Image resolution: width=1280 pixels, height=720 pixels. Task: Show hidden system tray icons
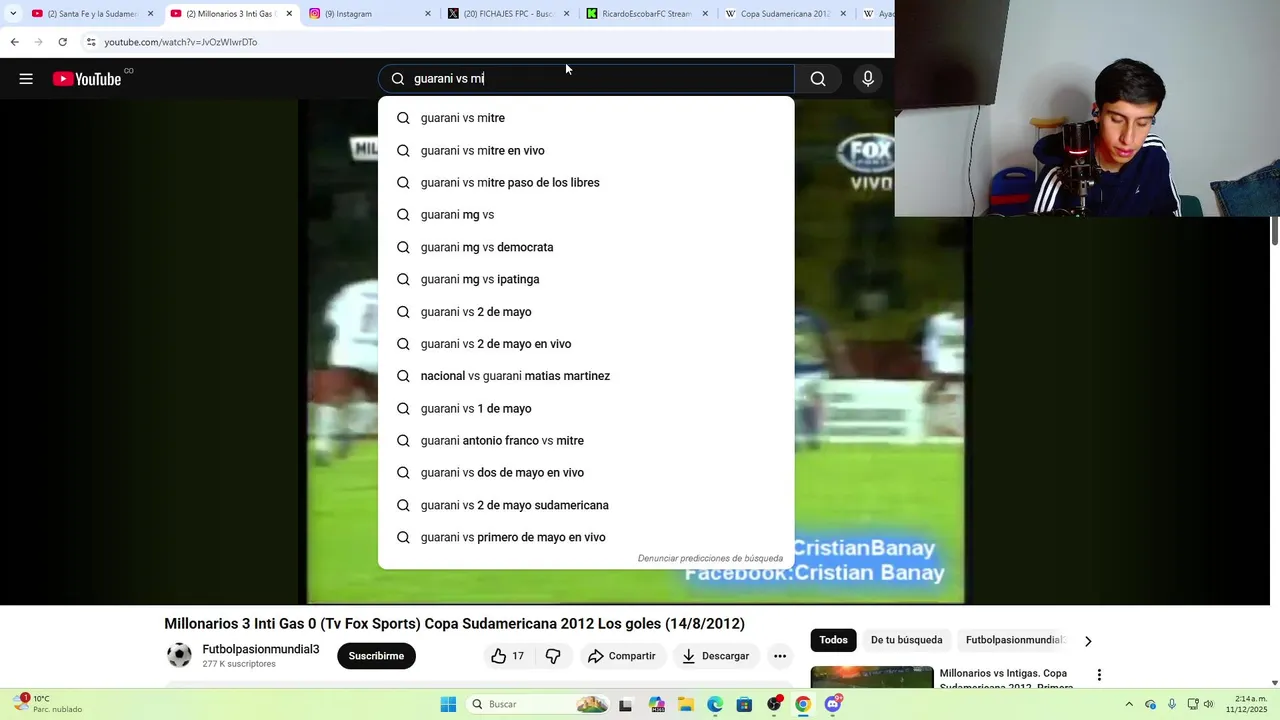tap(1129, 704)
